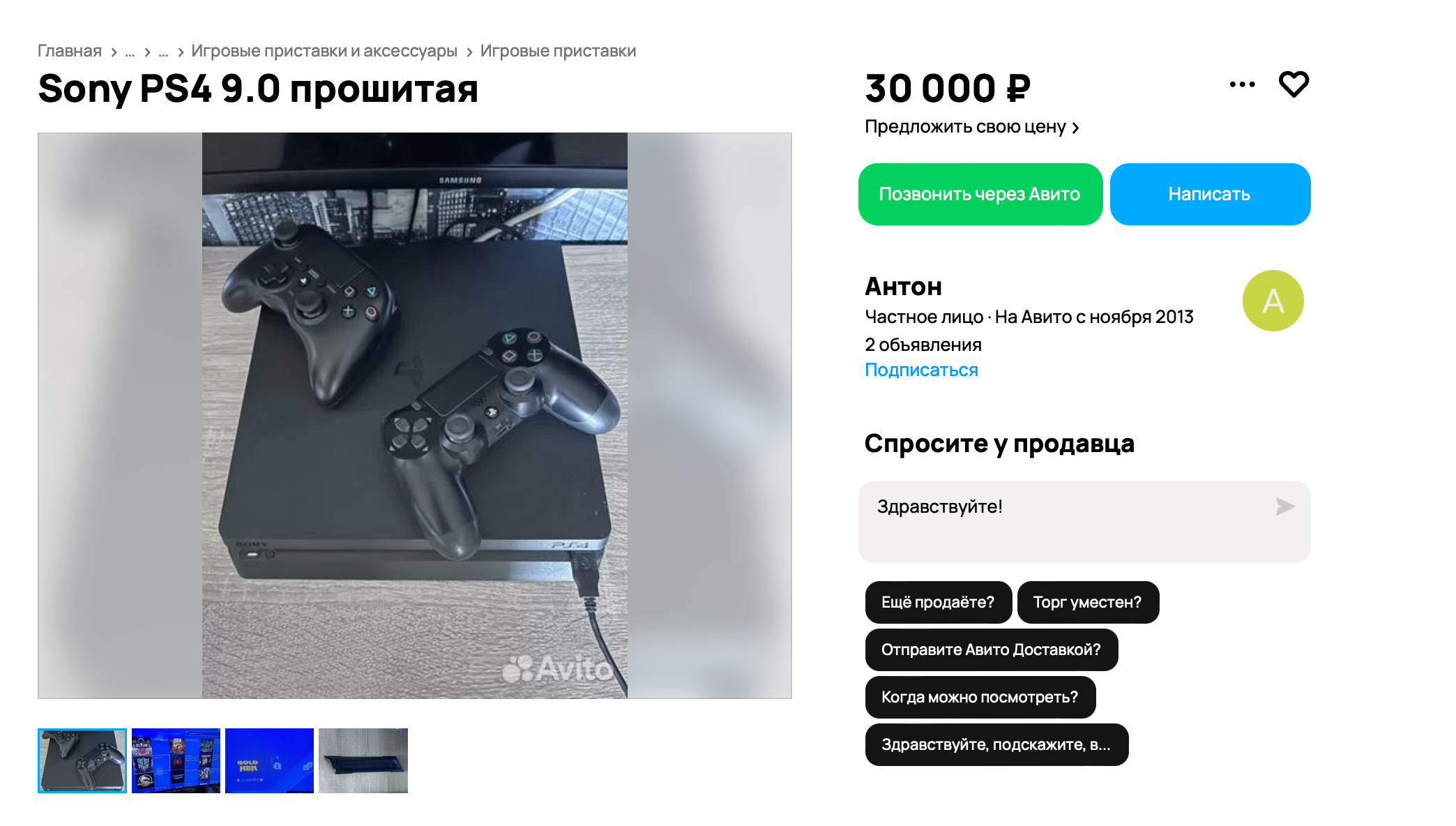Focus the 'Здравствуйте!' message field
Viewport: 1456px width, 826px height.
point(1084,521)
